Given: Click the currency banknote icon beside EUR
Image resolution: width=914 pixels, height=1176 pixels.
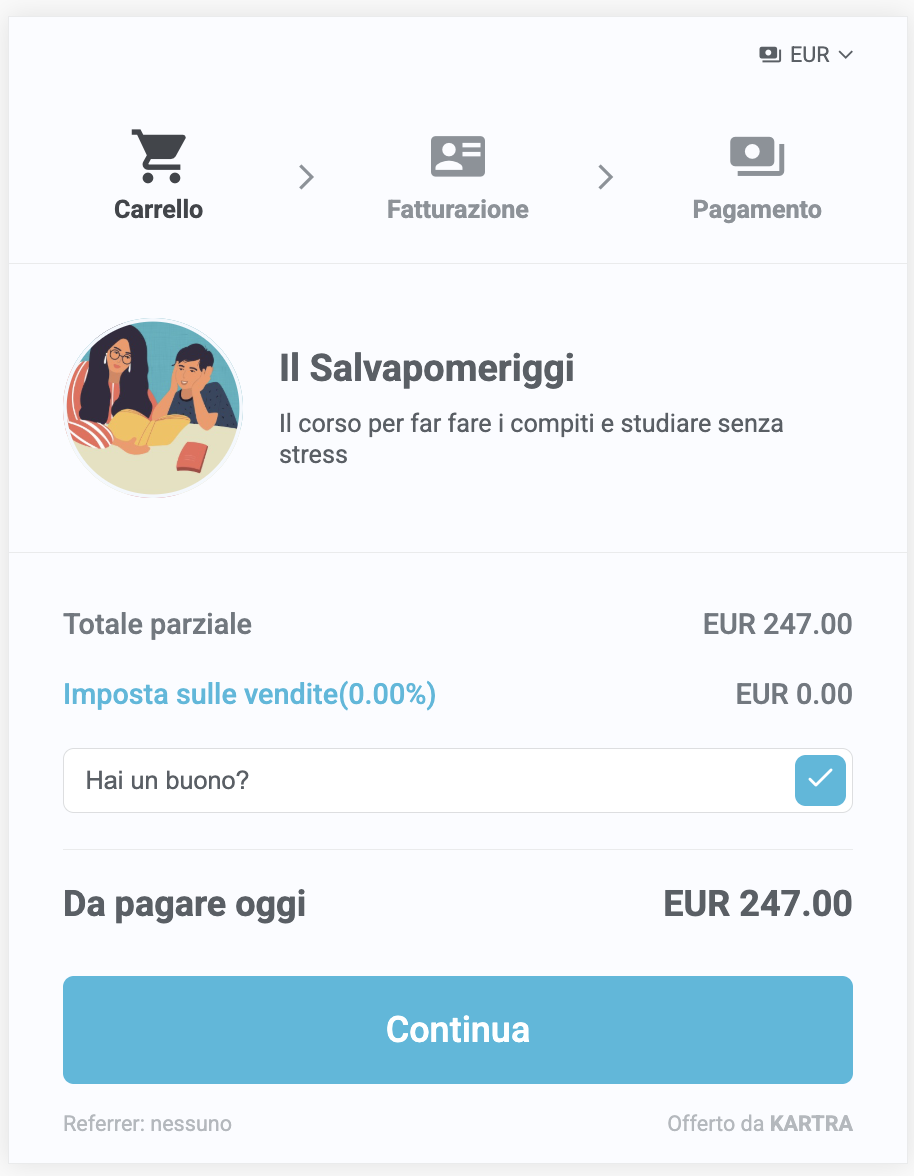Looking at the screenshot, I should coord(770,55).
